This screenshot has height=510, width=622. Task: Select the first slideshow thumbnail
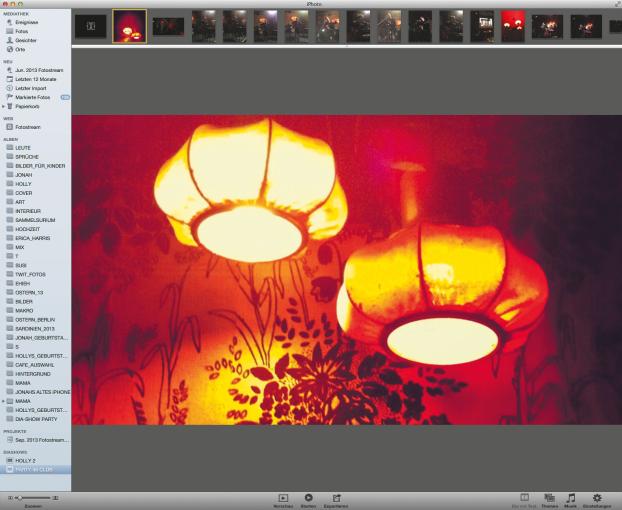(90, 26)
